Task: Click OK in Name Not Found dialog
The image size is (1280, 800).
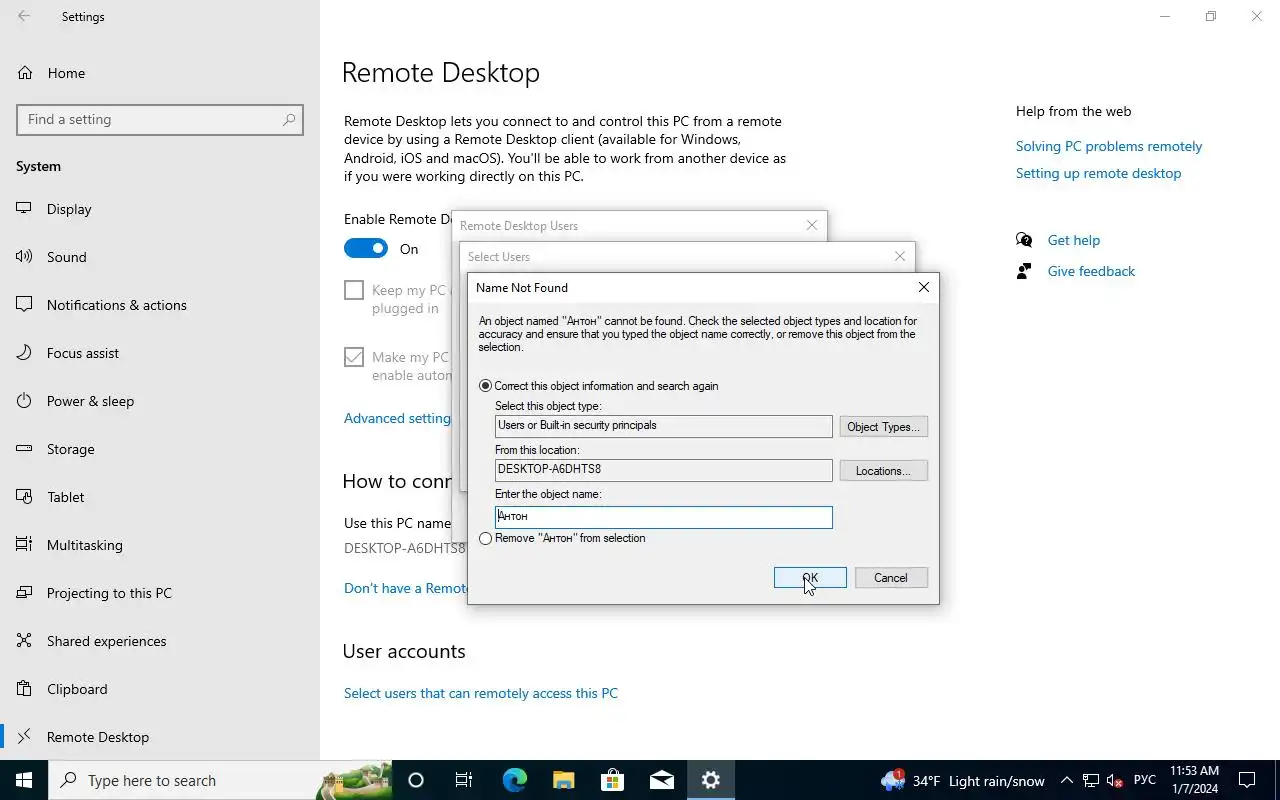Action: pos(810,578)
